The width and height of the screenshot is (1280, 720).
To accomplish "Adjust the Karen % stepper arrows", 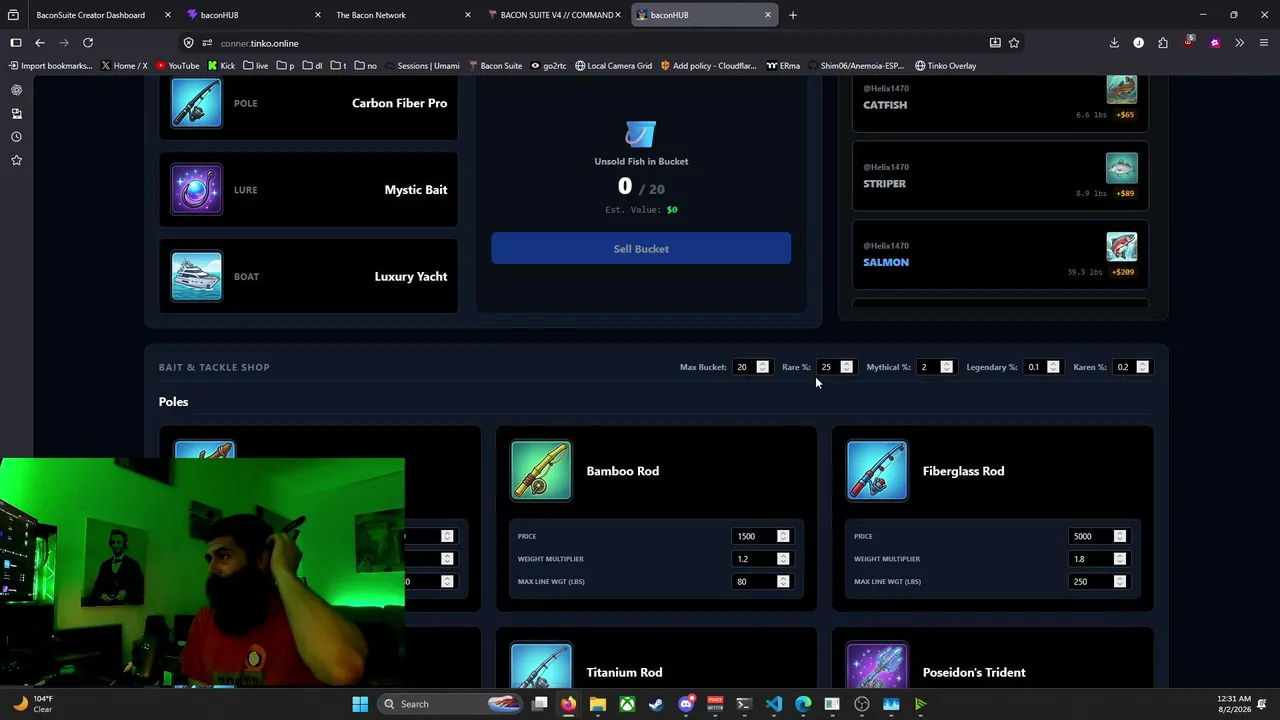I will 1143,367.
